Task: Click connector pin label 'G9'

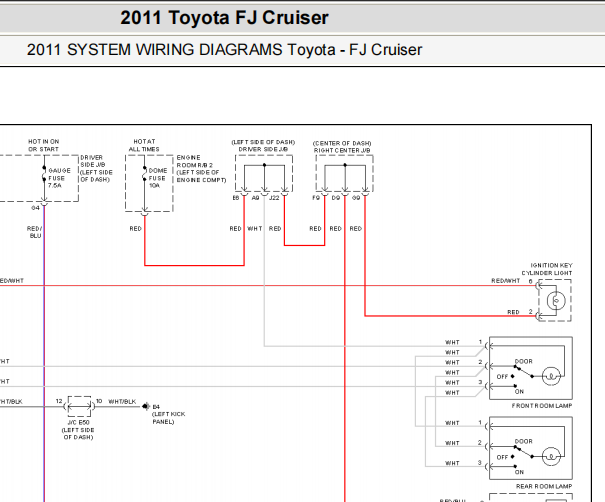Action: (x=356, y=198)
